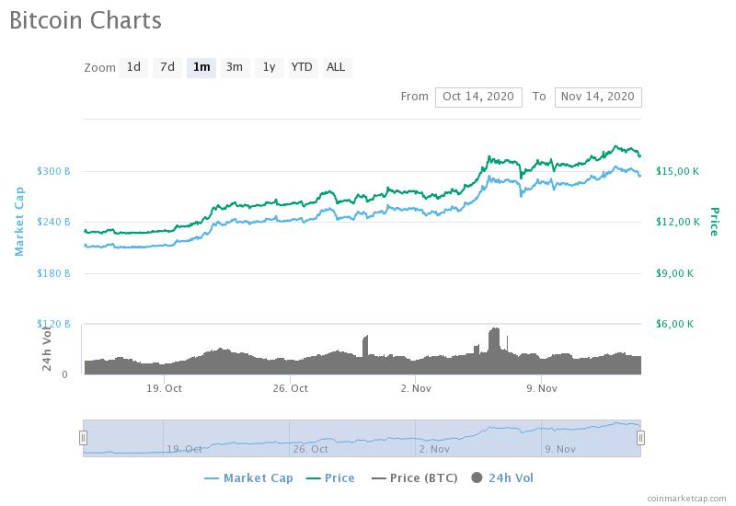Click the 26. Oct x-axis label

coord(291,389)
